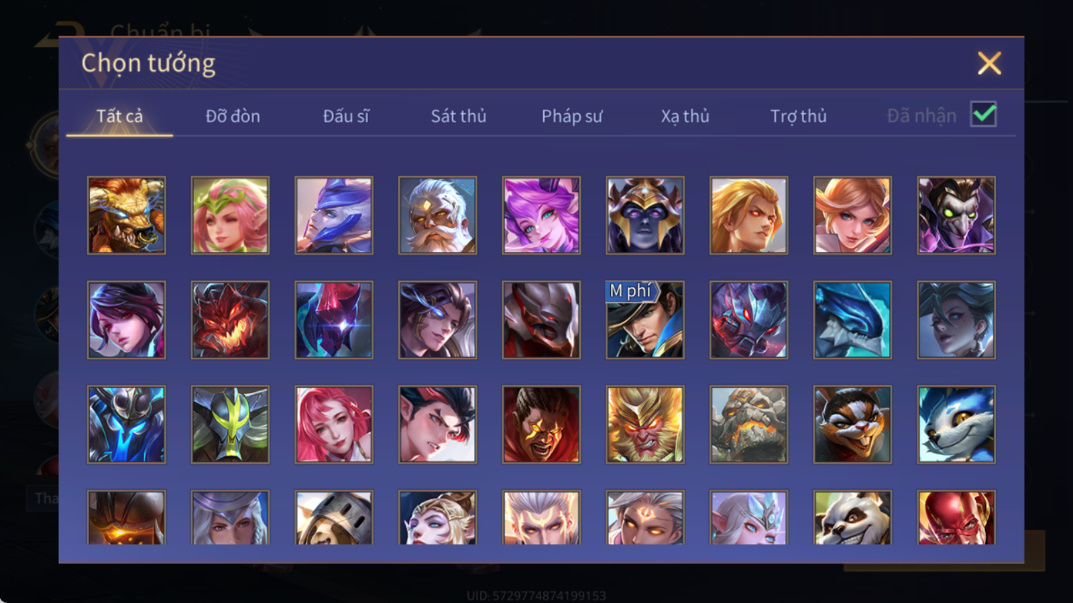
Task: Toggle the 'Đã nhận' checkbox
Action: [x=983, y=114]
